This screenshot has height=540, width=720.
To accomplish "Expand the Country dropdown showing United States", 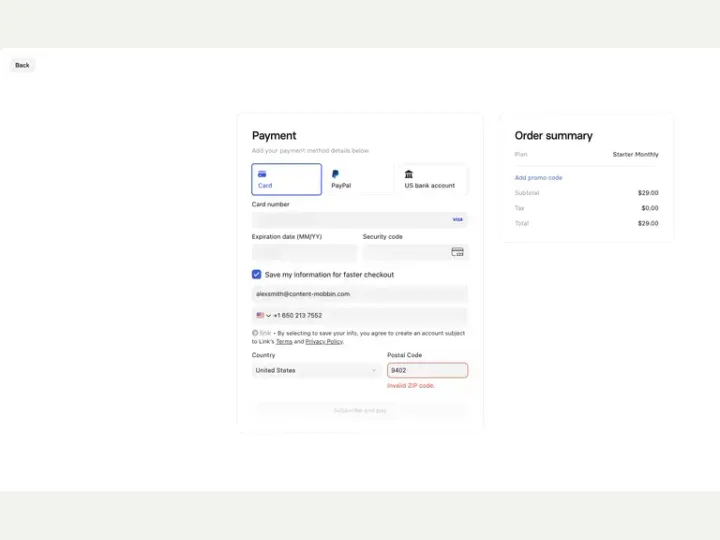I will coord(316,371).
